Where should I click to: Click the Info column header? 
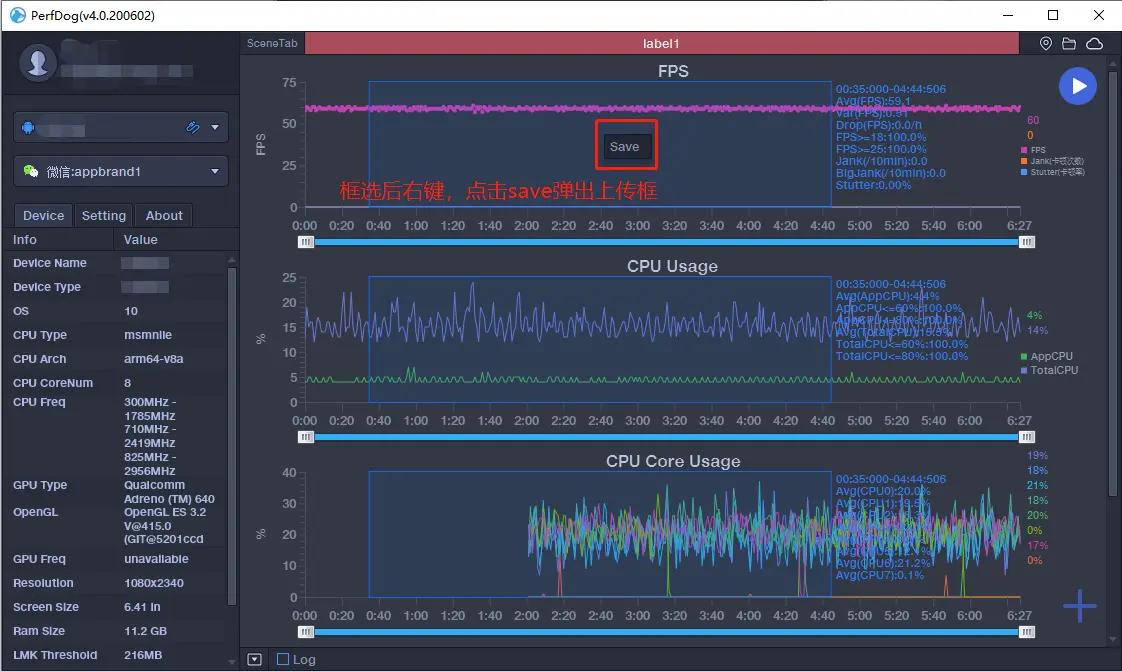coord(59,240)
